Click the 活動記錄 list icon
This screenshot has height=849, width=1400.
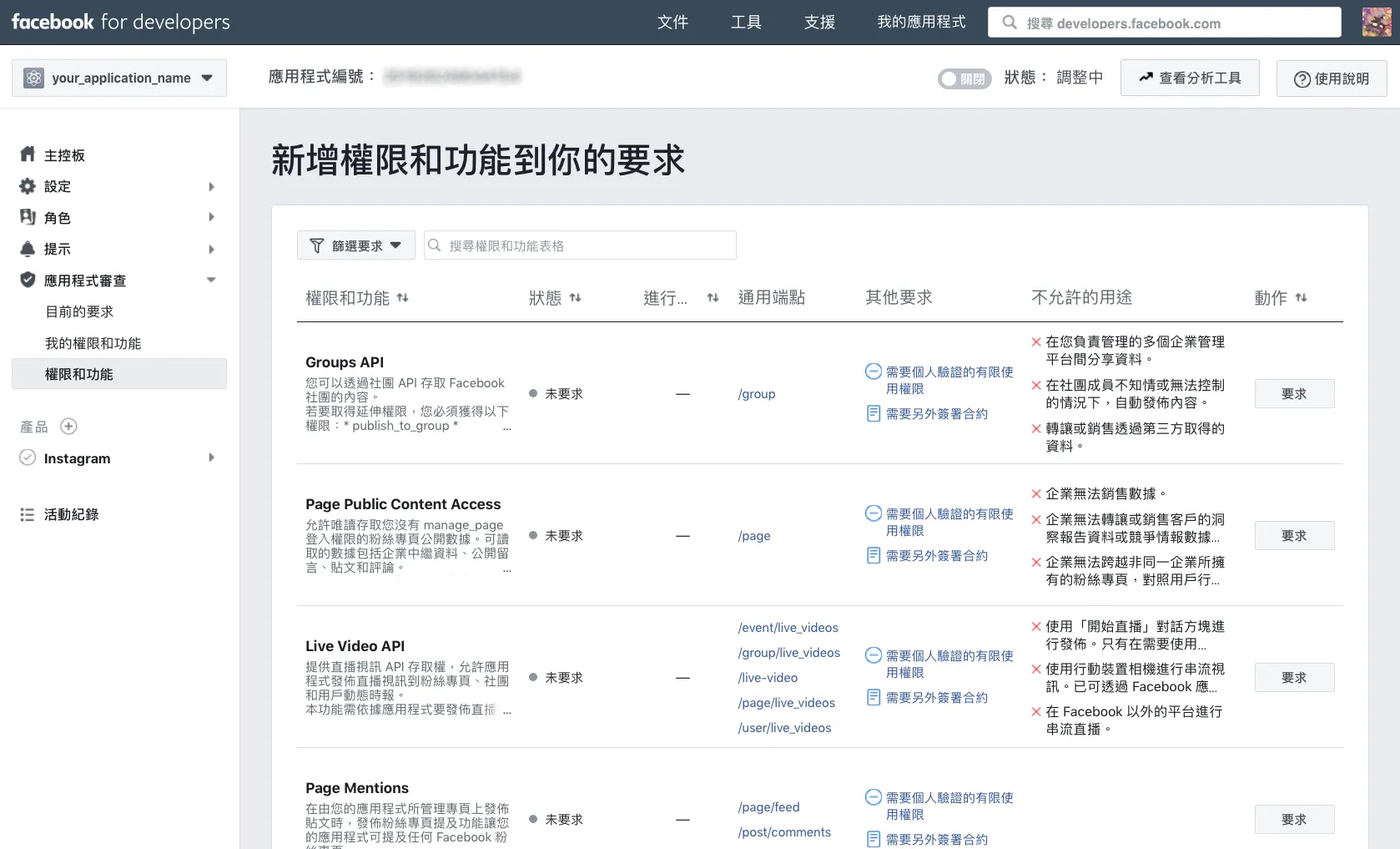[28, 514]
